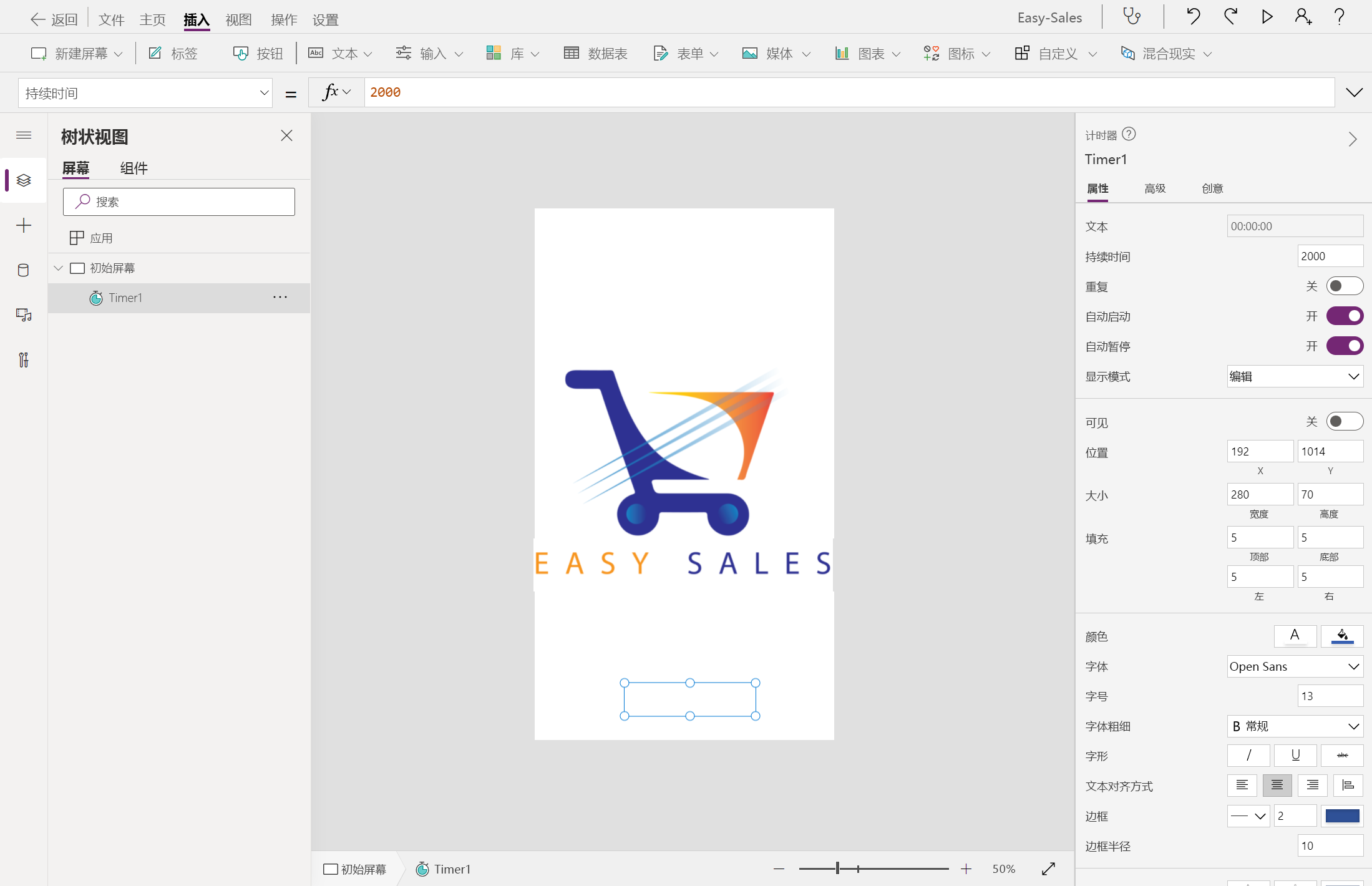Open the tree view layers icon
This screenshot has height=886, width=1372.
click(24, 180)
